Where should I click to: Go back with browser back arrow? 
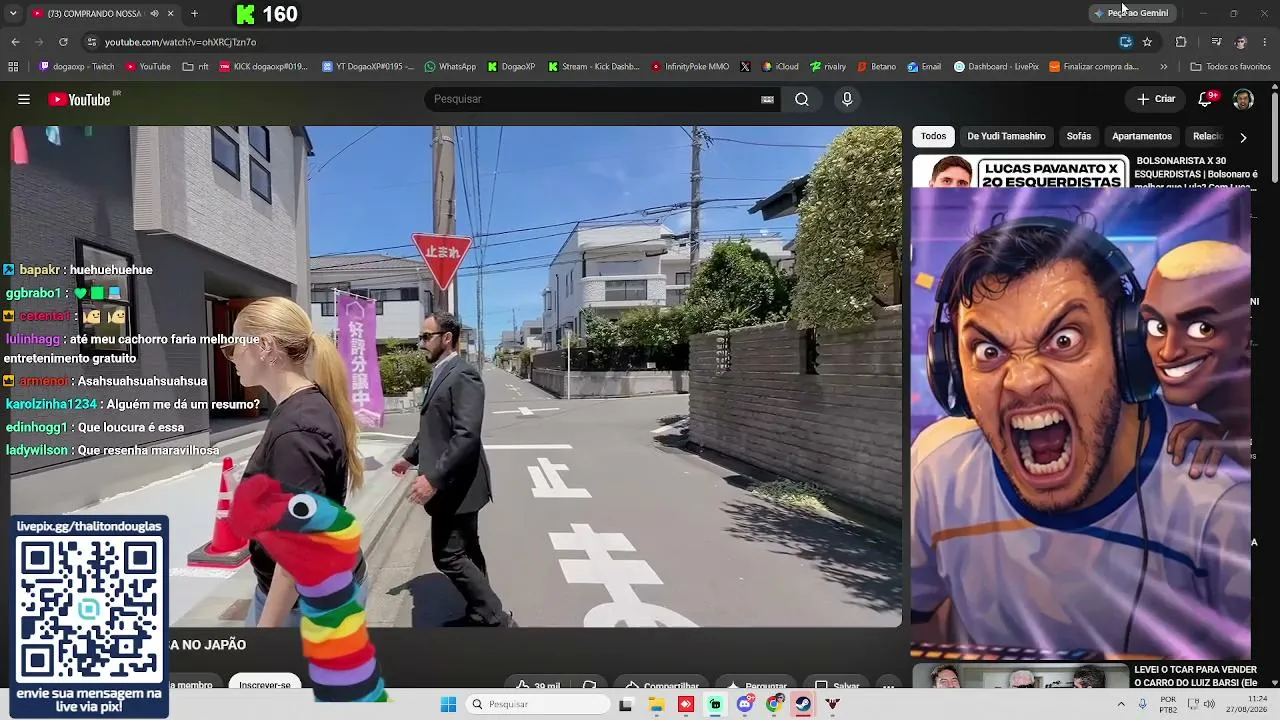pyautogui.click(x=15, y=42)
